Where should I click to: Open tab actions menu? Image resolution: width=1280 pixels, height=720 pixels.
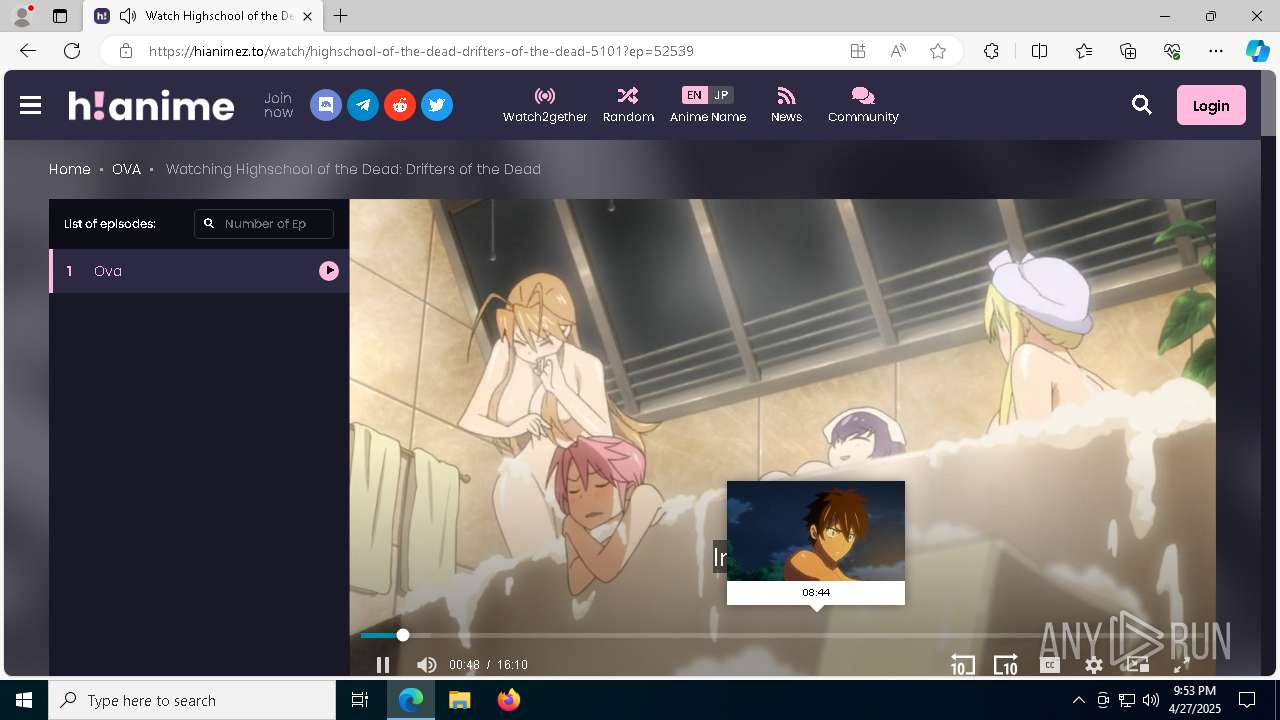(x=60, y=16)
